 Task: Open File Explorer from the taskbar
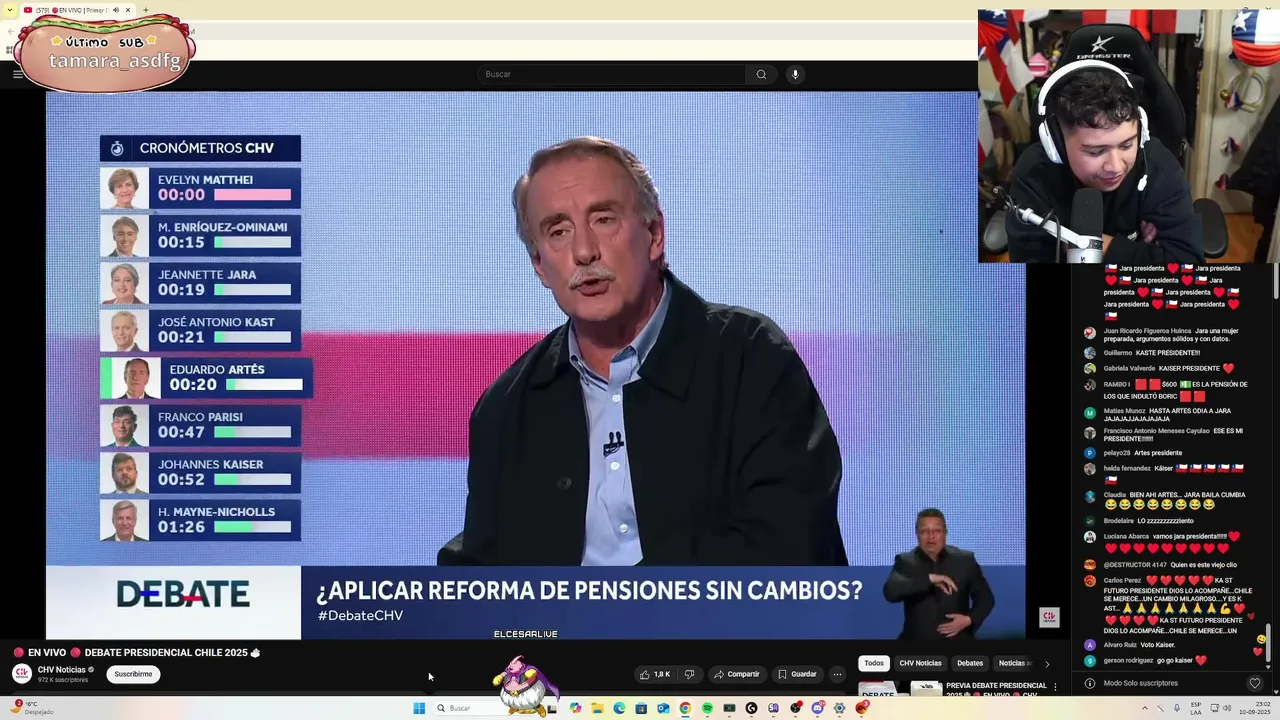click(x=597, y=708)
